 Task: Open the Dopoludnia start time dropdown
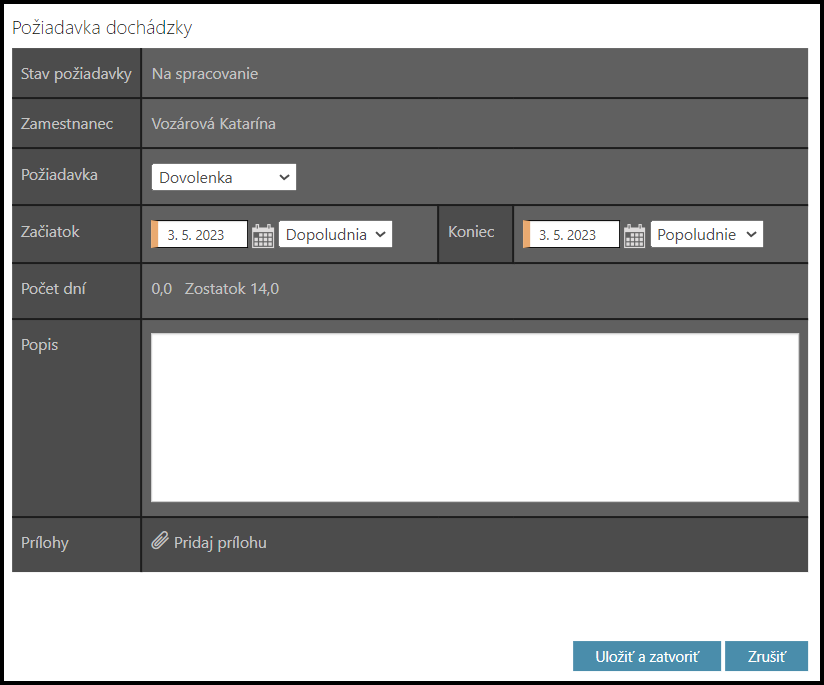click(x=335, y=235)
